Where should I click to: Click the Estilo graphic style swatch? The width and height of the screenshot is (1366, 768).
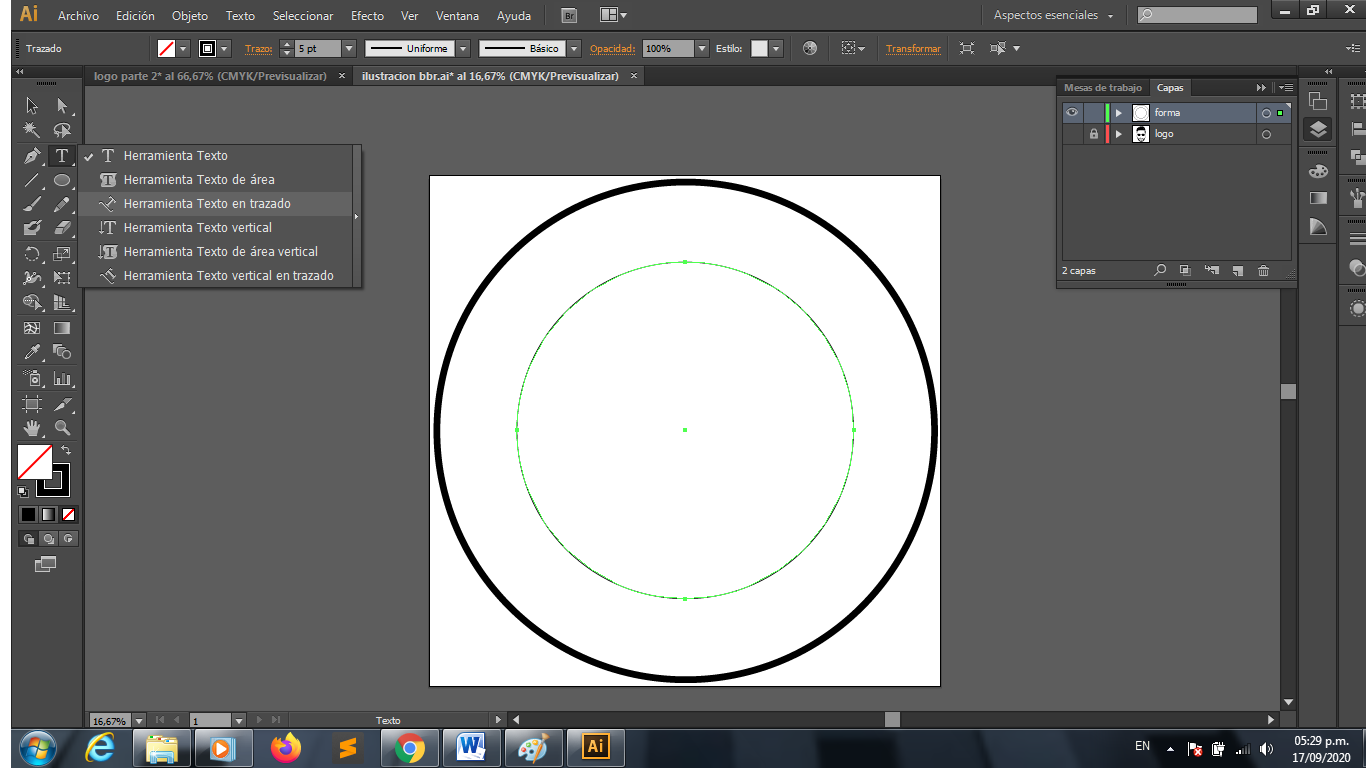[760, 48]
